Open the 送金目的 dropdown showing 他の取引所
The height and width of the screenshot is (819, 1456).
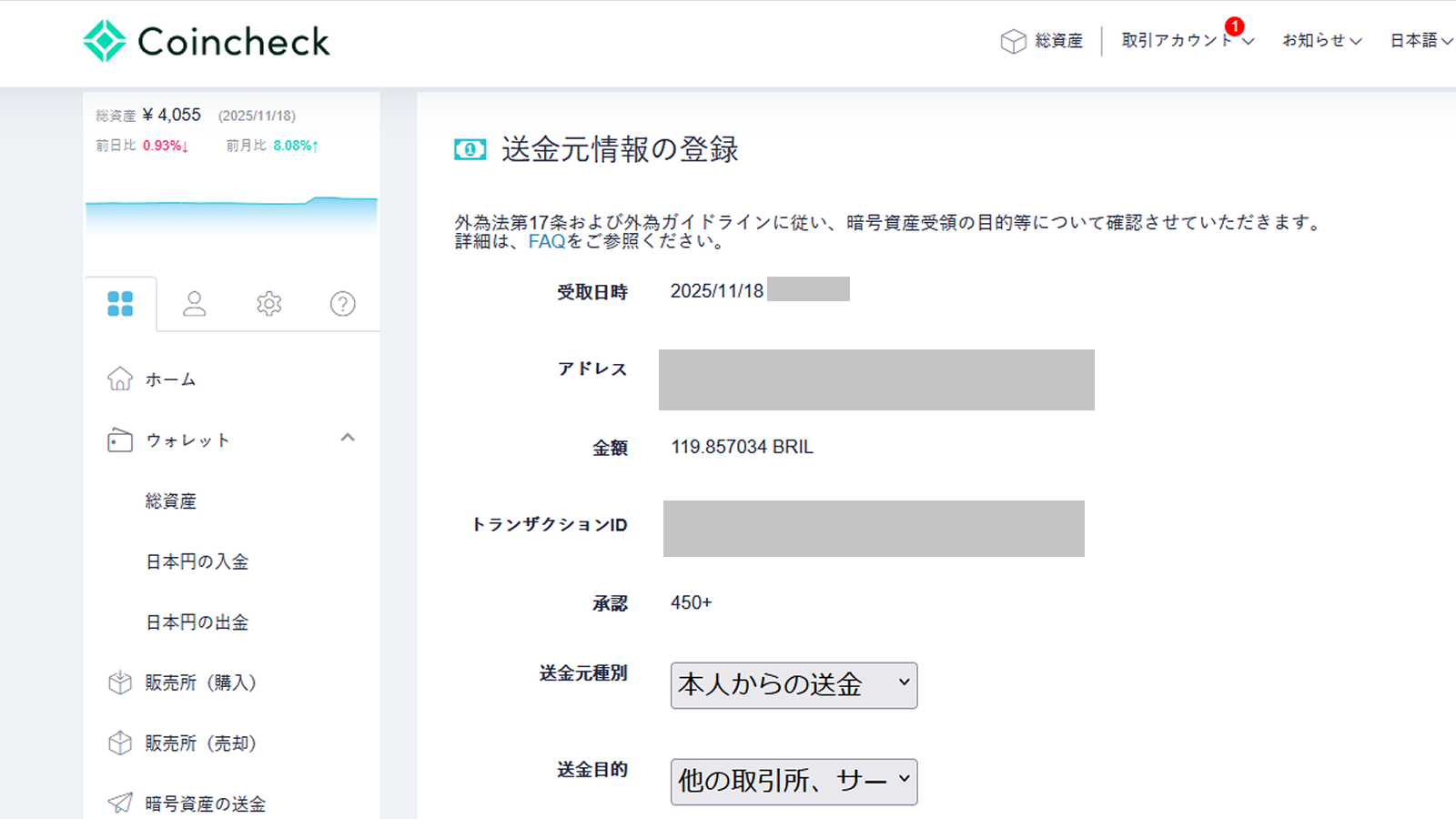793,781
